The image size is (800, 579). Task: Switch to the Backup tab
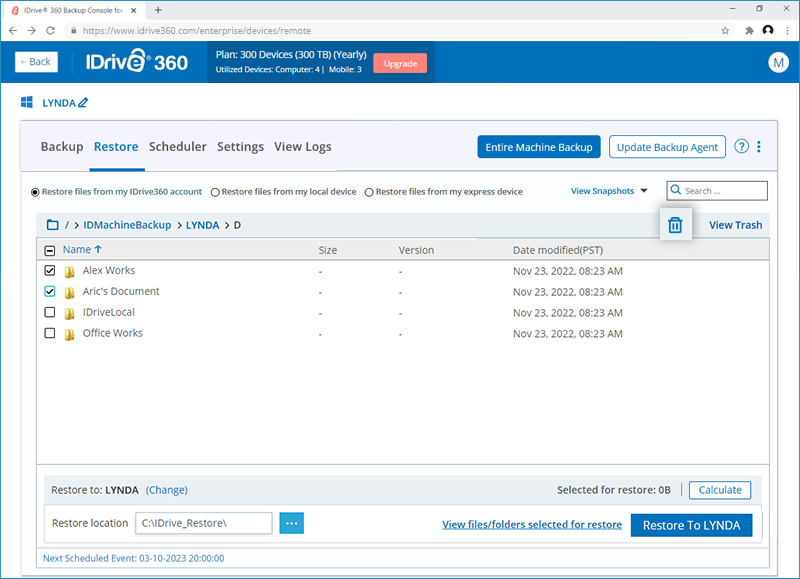(62, 146)
